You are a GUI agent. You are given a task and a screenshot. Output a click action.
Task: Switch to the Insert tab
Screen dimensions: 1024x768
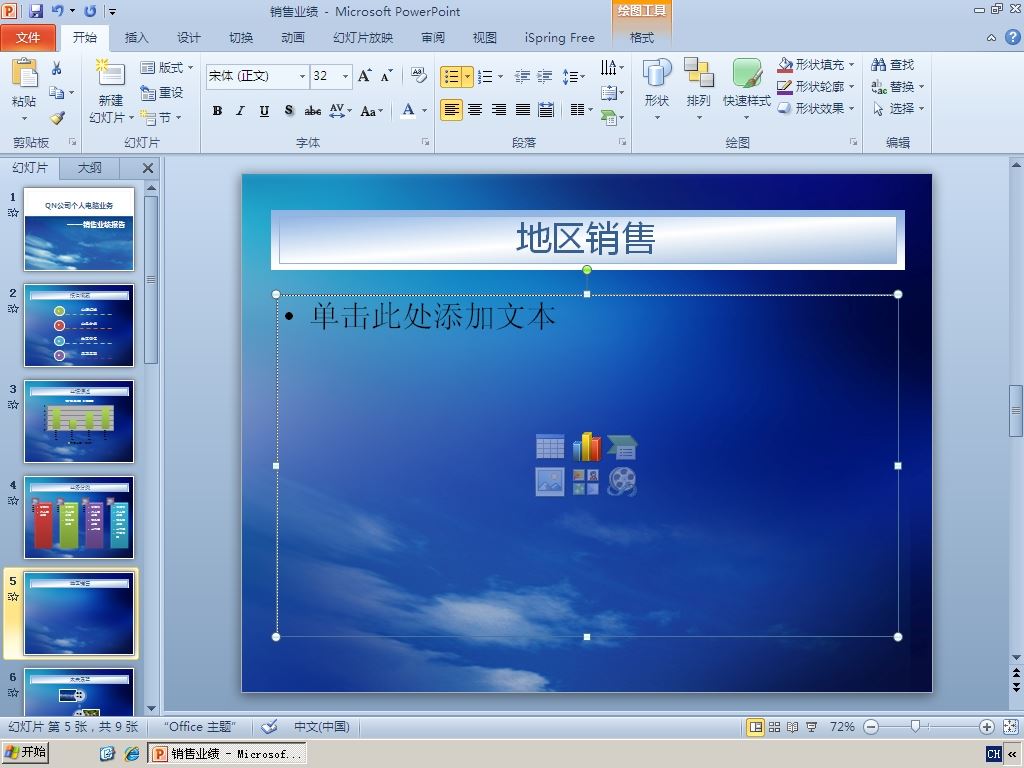pos(136,38)
